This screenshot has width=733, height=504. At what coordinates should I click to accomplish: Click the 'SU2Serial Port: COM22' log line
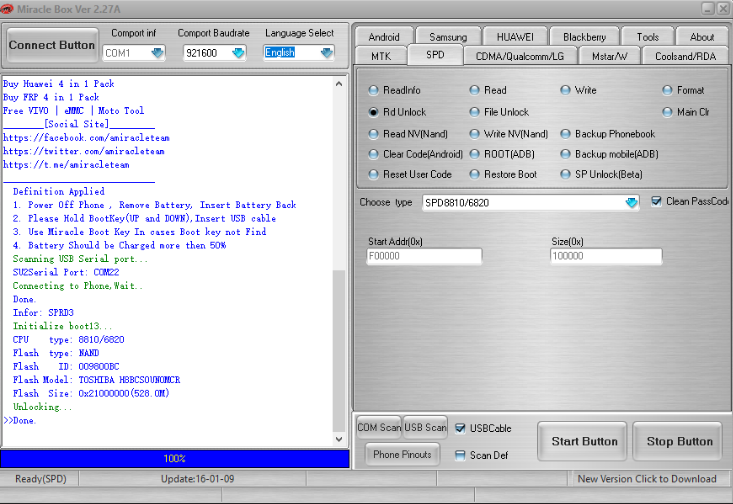point(66,272)
